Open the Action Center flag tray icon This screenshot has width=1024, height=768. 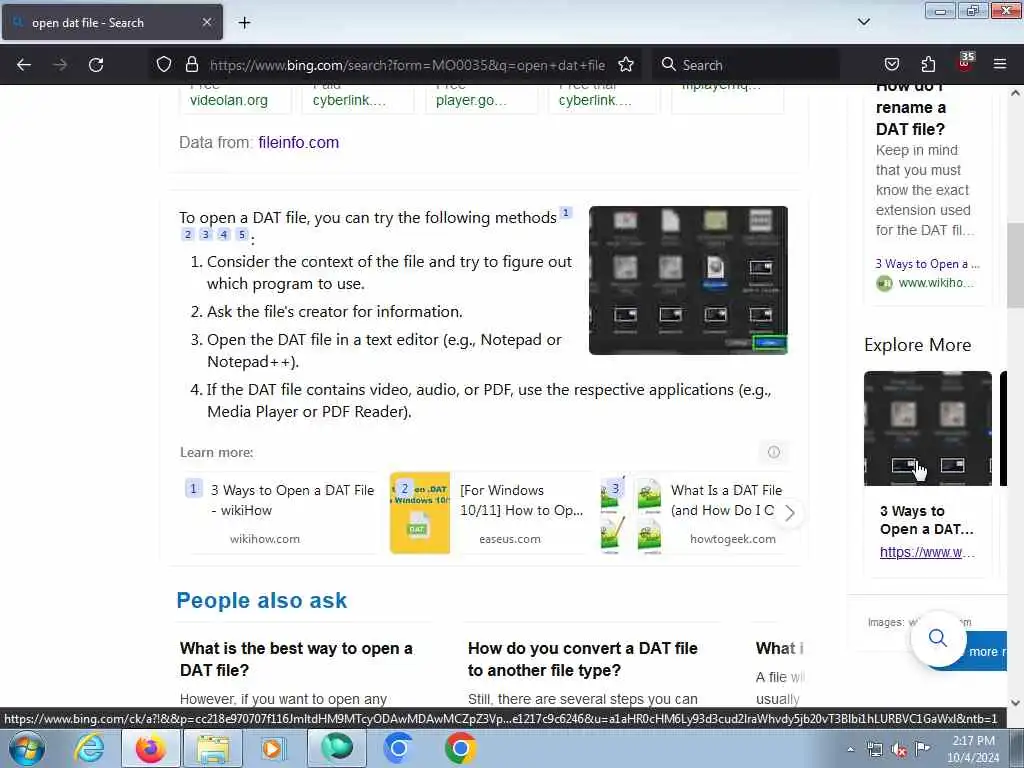click(x=922, y=749)
